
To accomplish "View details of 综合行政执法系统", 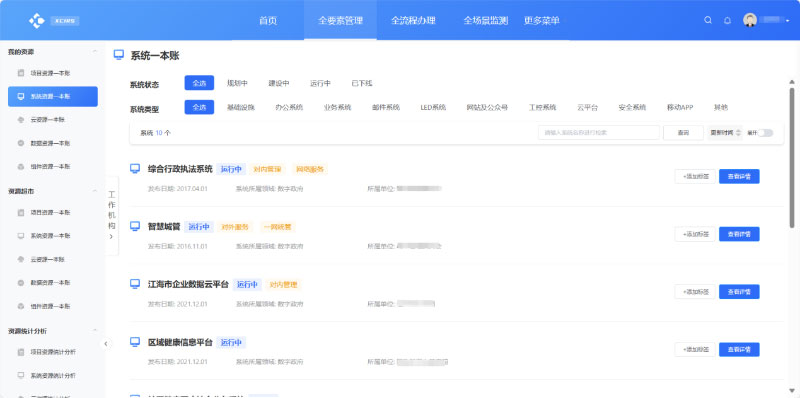I will point(739,177).
